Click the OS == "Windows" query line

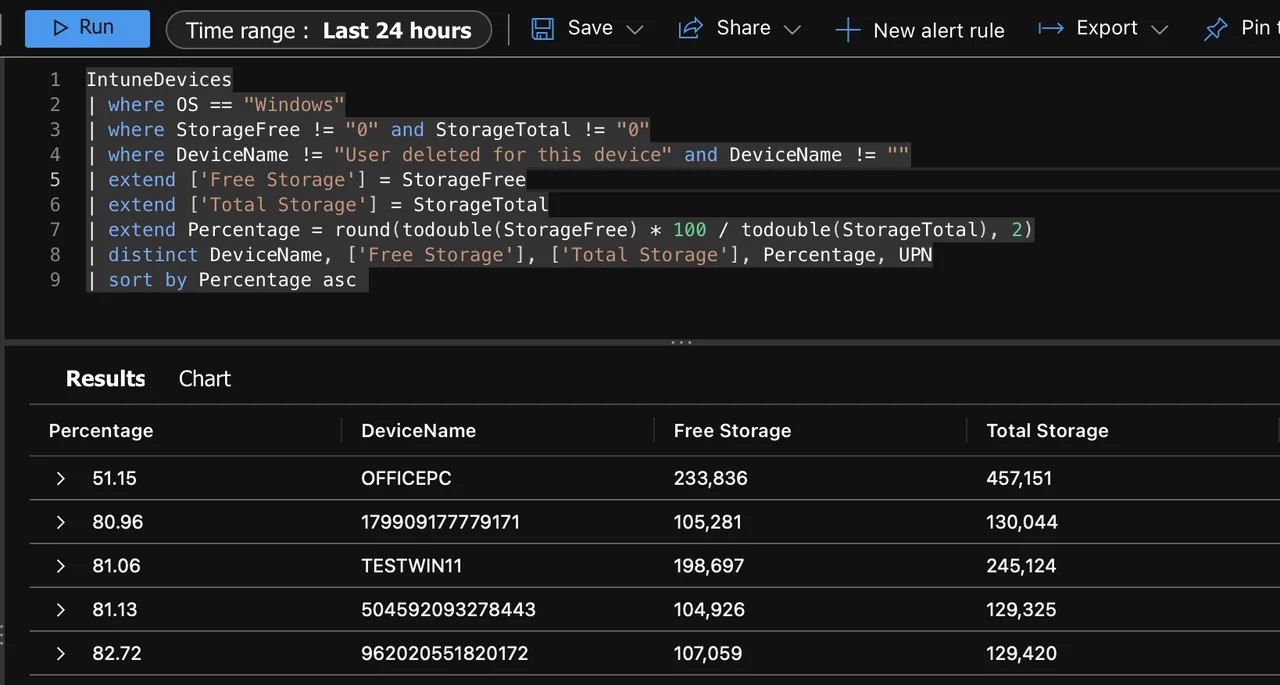[215, 104]
